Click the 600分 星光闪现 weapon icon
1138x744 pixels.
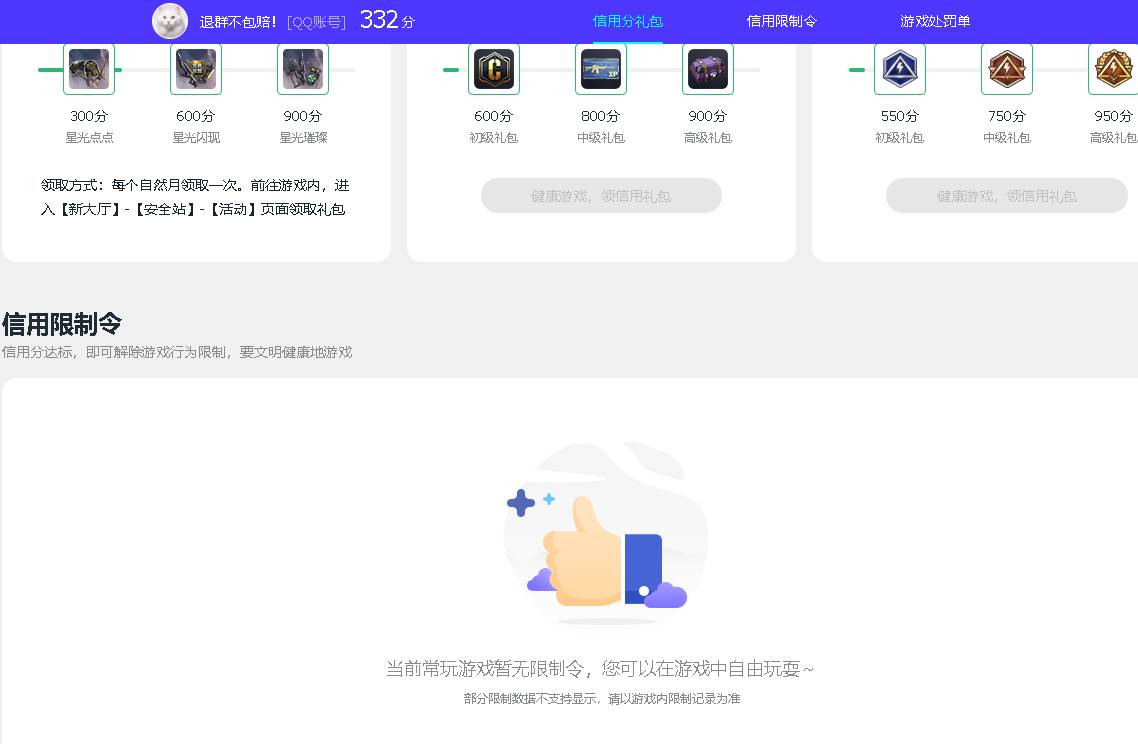[x=196, y=69]
